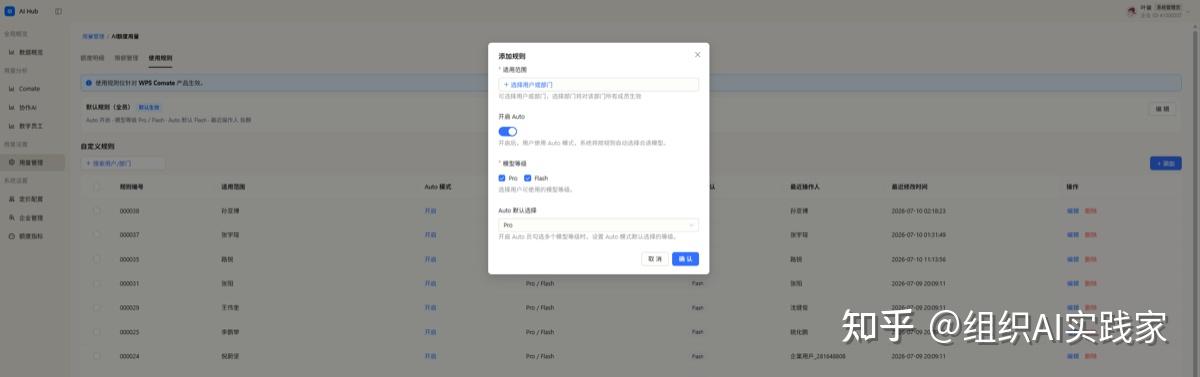
Task: Click 删除 for the 000031 row
Action: tap(1091, 283)
